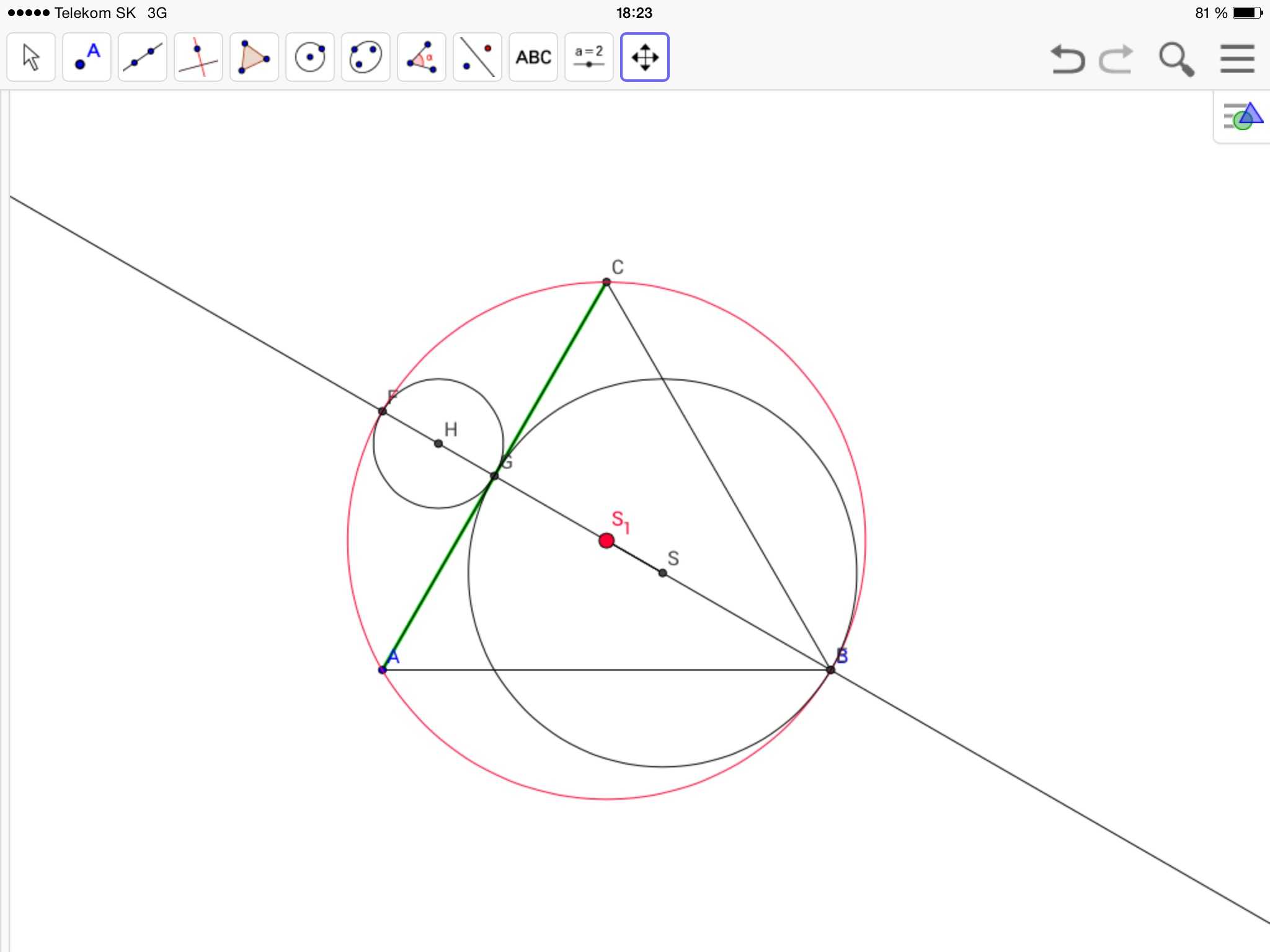
Task: Tap the 18:23 clock in status bar
Action: coord(634,13)
